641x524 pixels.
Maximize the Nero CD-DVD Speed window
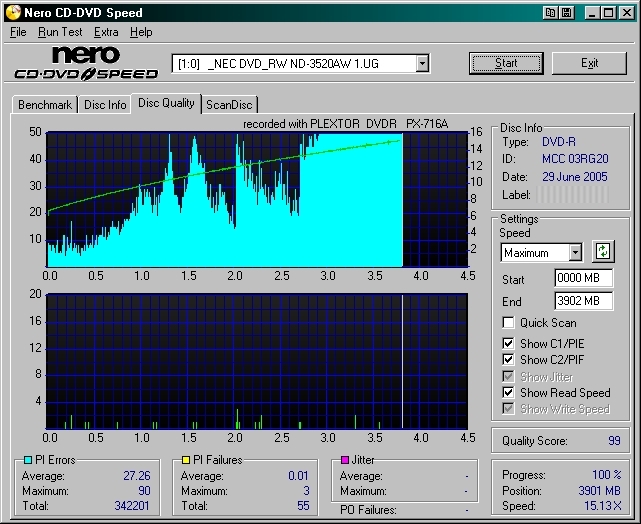coord(608,13)
